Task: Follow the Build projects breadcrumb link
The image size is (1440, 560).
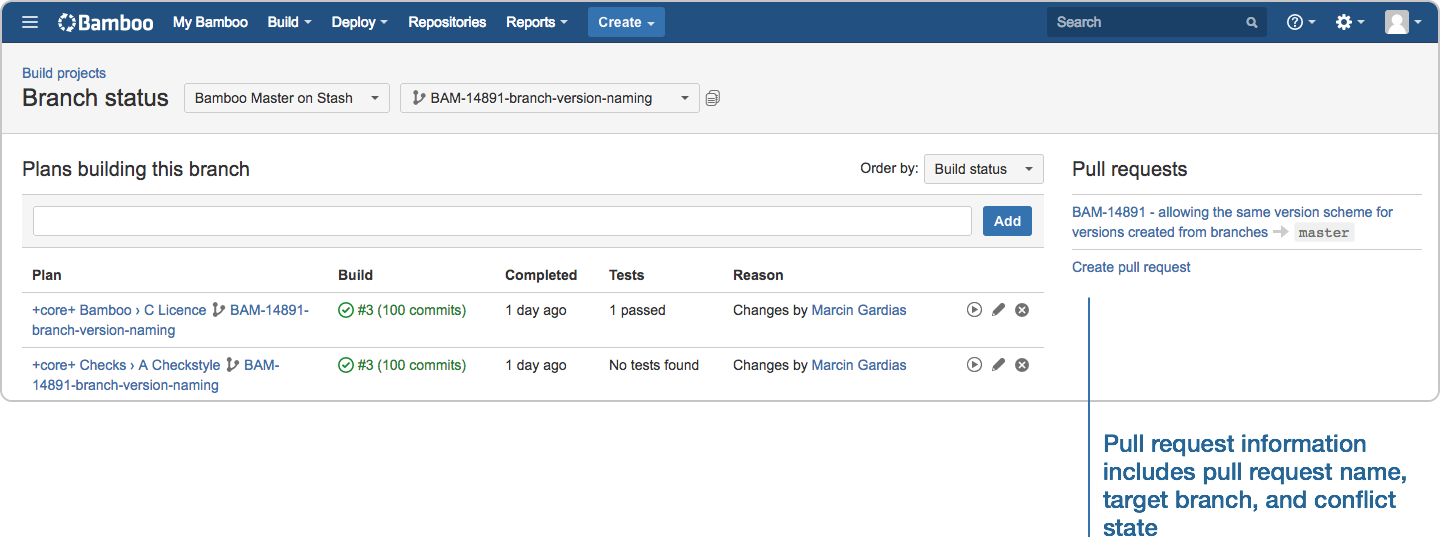Action: click(64, 73)
